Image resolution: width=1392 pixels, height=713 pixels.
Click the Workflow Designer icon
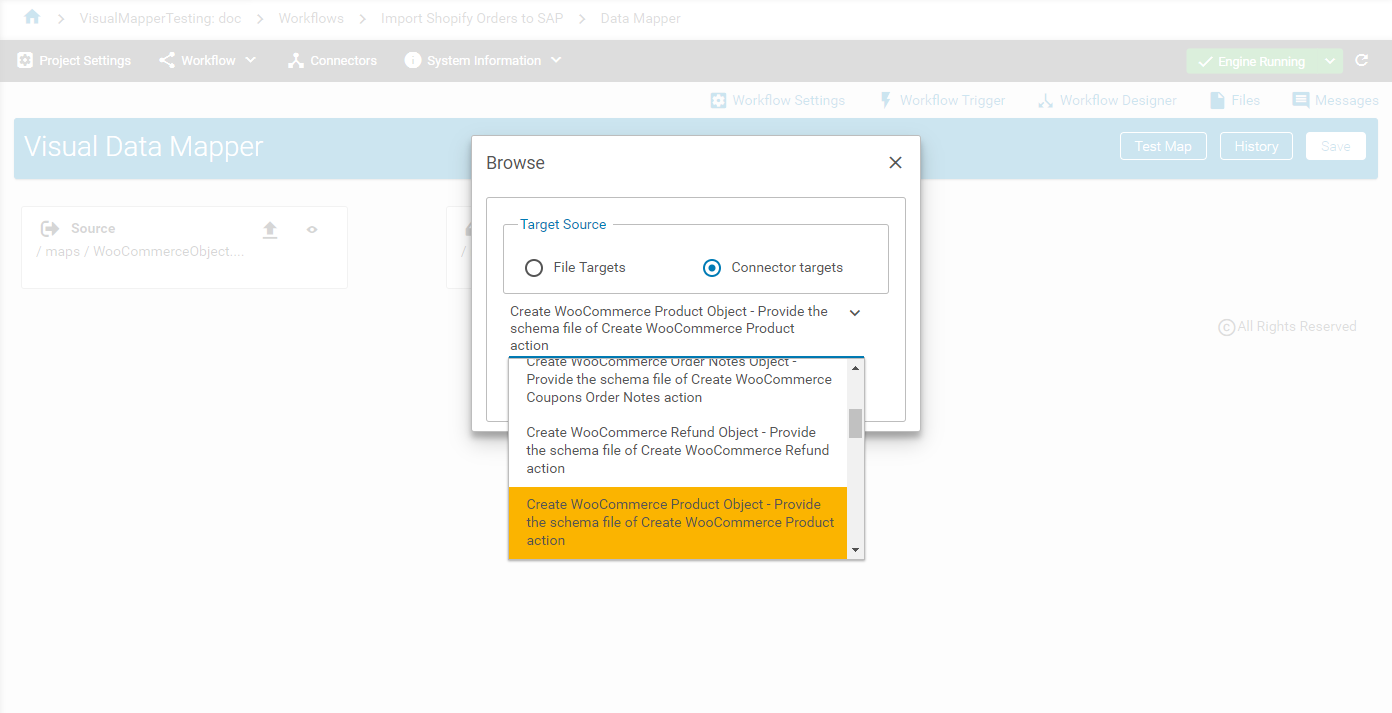[x=1045, y=100]
